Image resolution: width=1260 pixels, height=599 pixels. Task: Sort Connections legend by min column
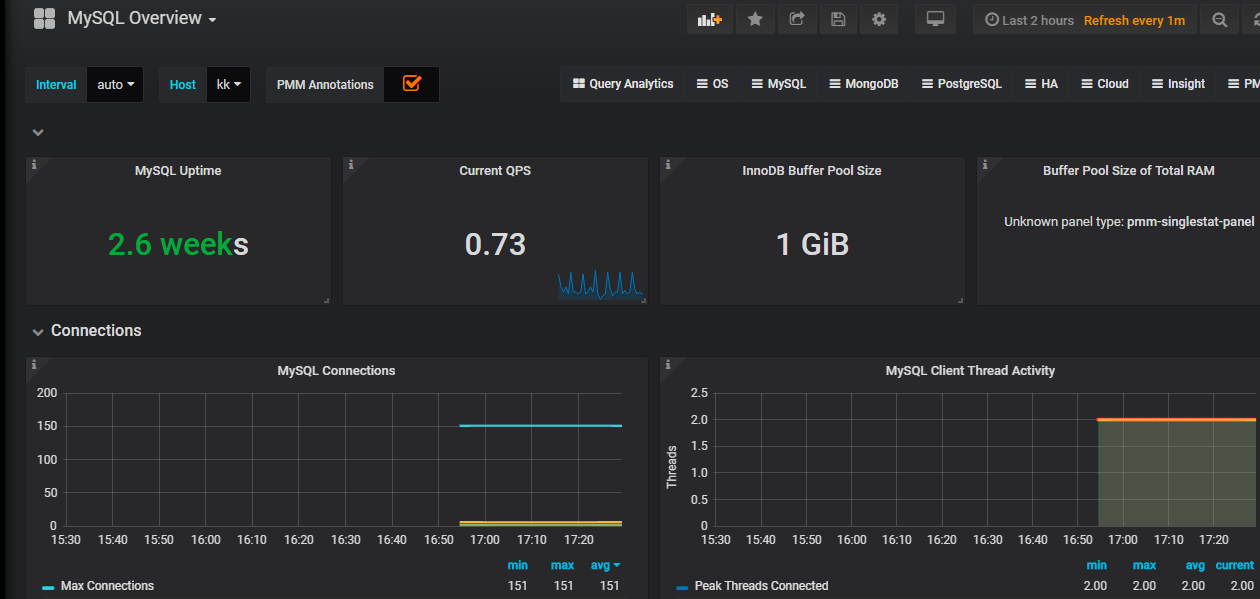point(518,565)
